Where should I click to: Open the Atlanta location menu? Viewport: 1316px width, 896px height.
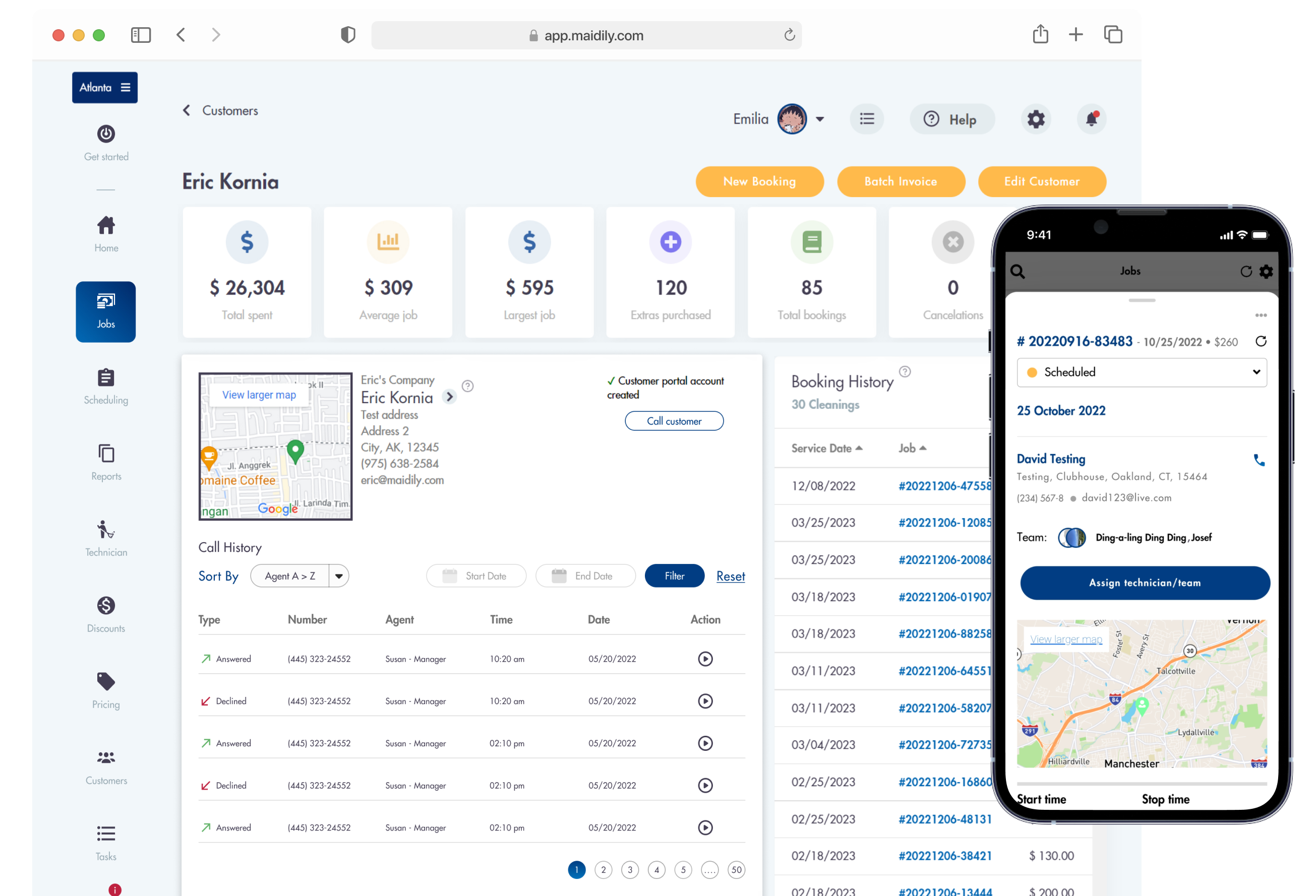click(105, 87)
